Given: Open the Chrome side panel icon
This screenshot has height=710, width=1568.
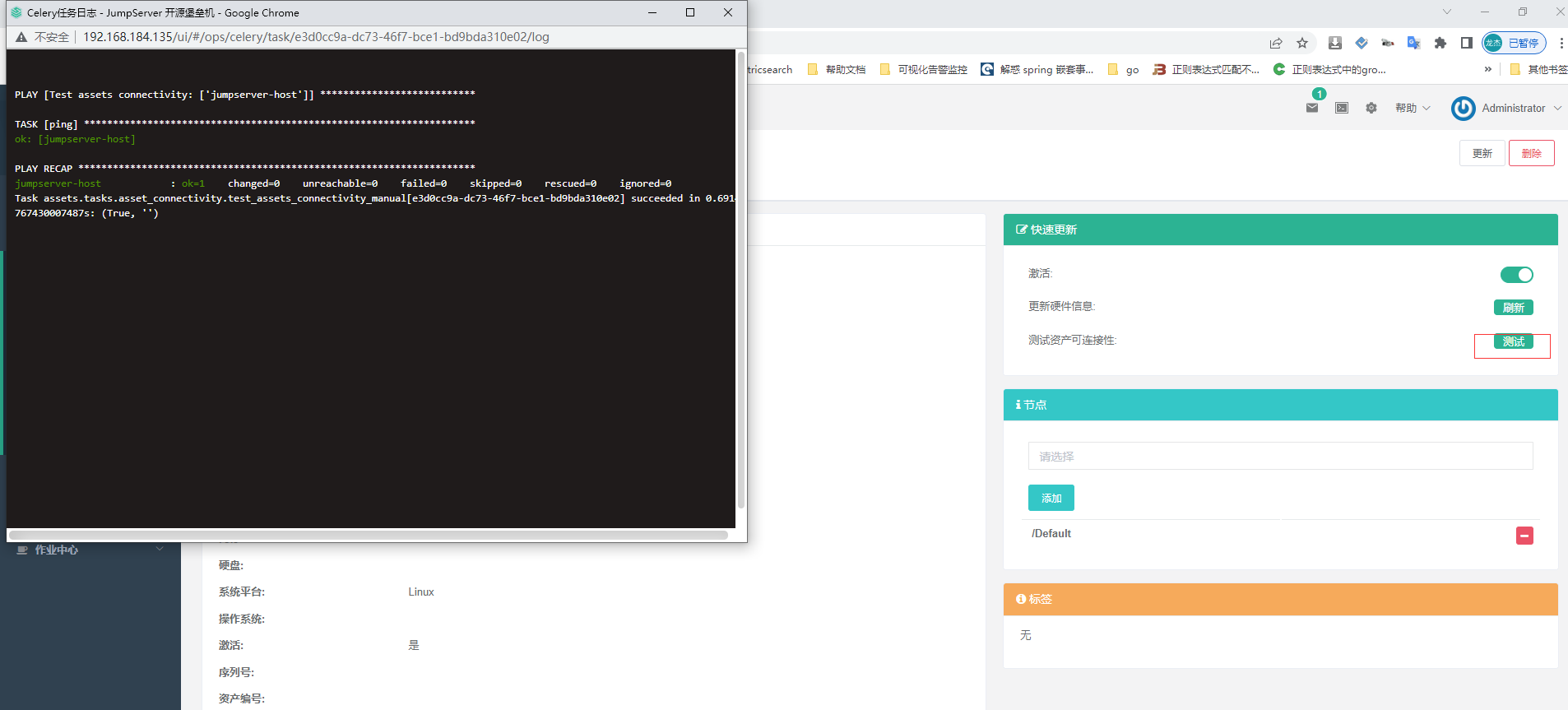Looking at the screenshot, I should [x=1467, y=43].
